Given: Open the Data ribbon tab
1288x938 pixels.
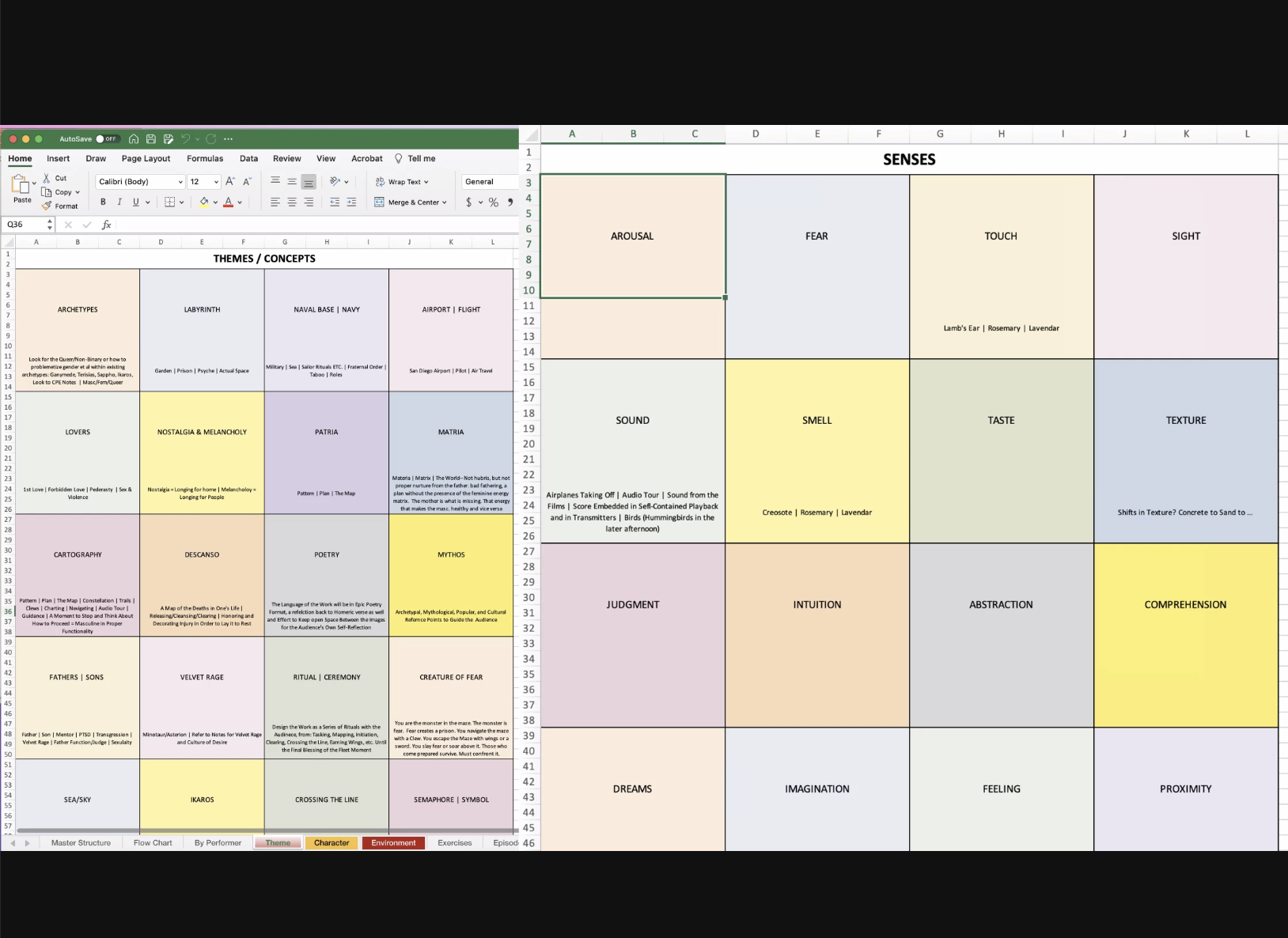Looking at the screenshot, I should tap(248, 158).
